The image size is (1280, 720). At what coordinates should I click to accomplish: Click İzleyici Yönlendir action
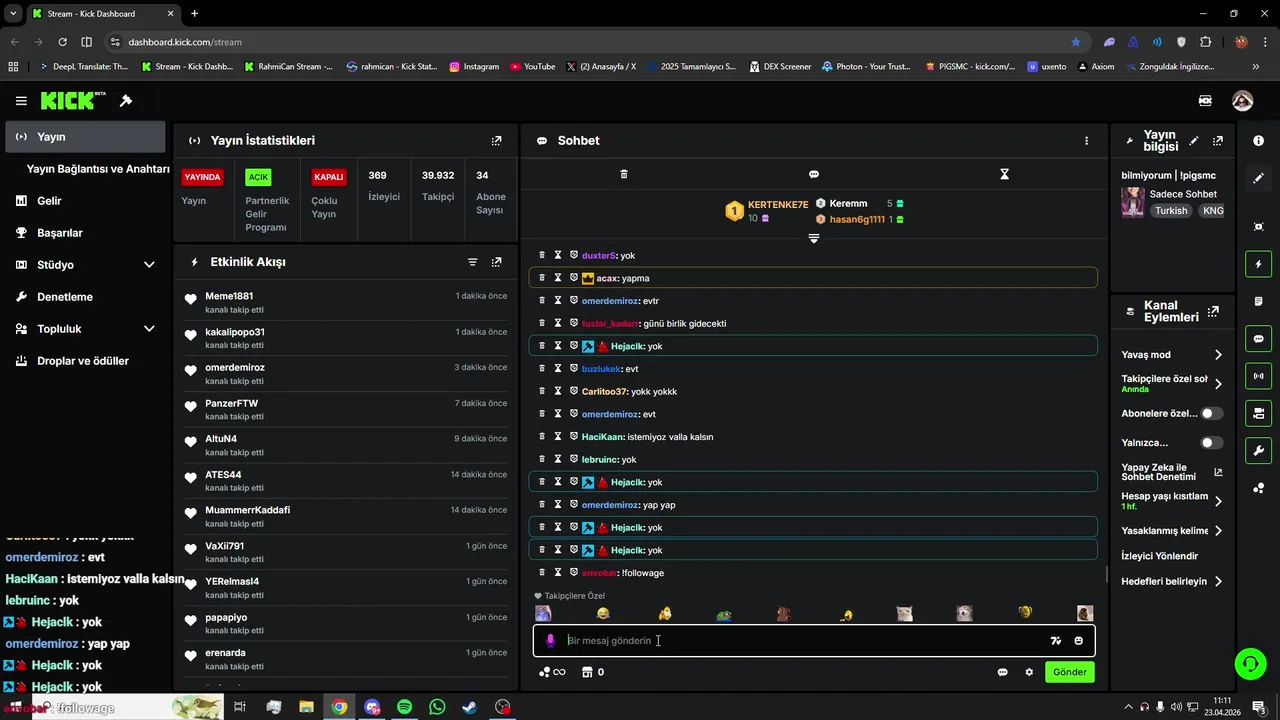(x=1159, y=556)
